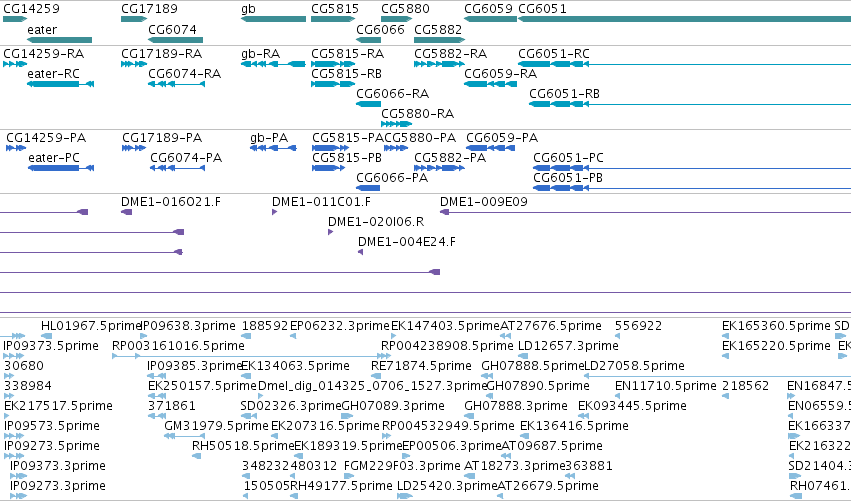This screenshot has height=501, width=851.
Task: Select the CG5880 gene label
Action: pos(405,9)
